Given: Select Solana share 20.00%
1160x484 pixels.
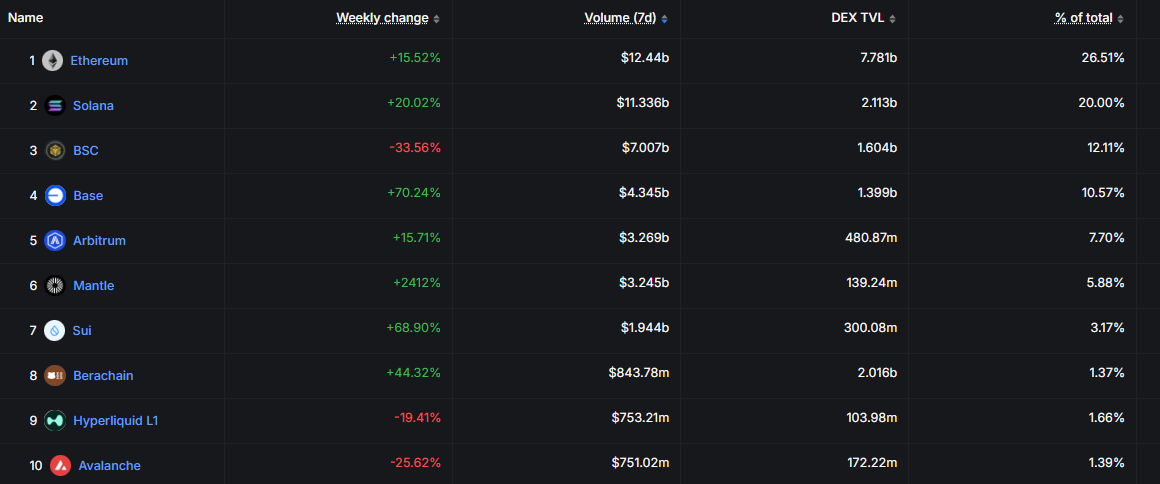Looking at the screenshot, I should click(1102, 103).
